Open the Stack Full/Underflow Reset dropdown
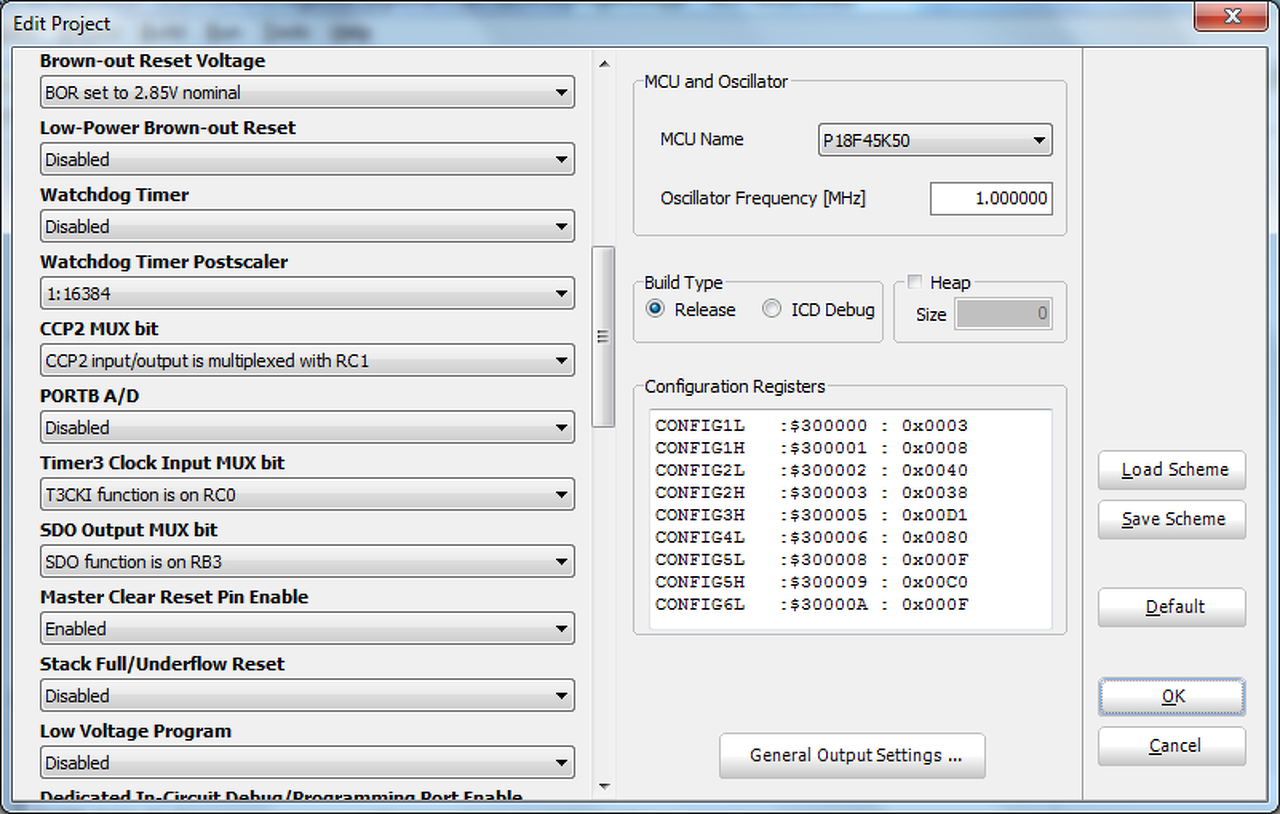 pyautogui.click(x=307, y=696)
